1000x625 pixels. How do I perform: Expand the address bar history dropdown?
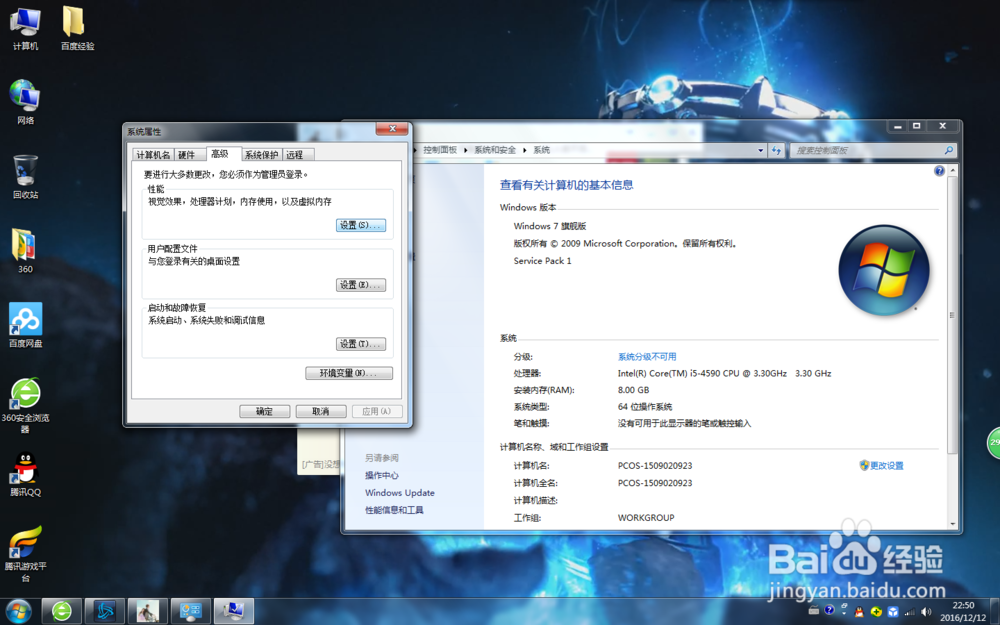pos(761,151)
